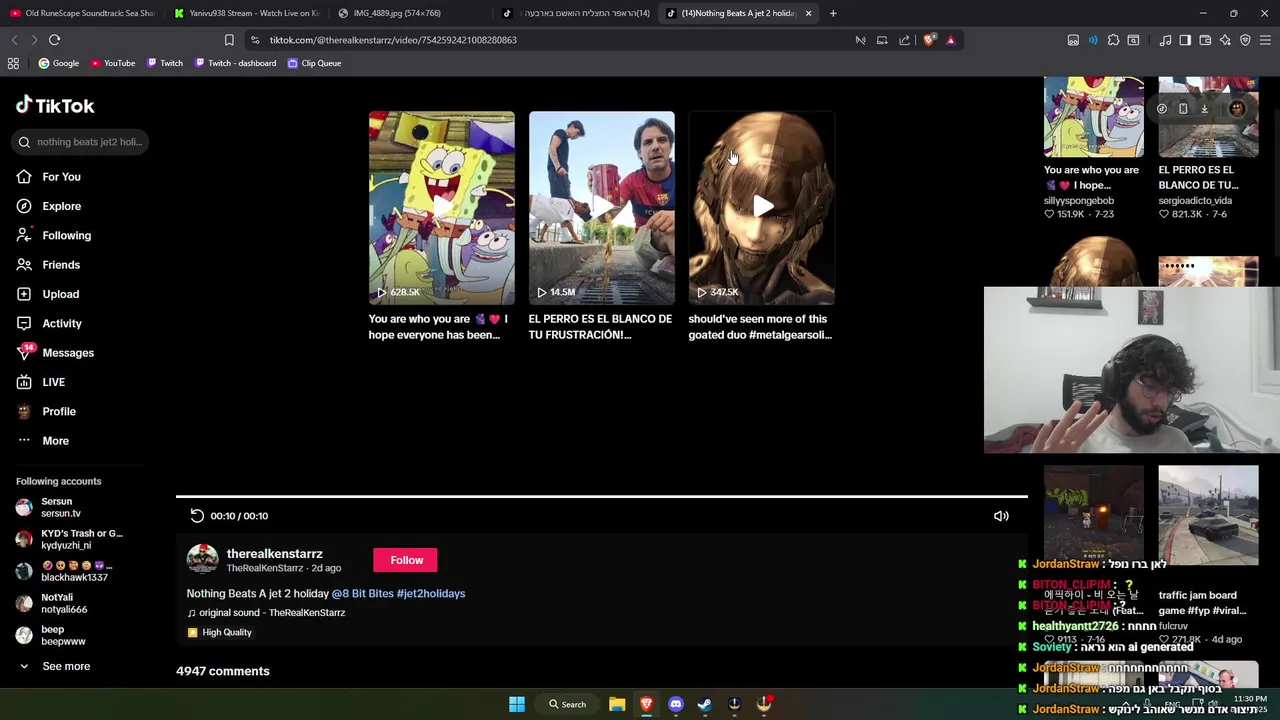
Task: Share this page from address bar
Action: [x=904, y=40]
